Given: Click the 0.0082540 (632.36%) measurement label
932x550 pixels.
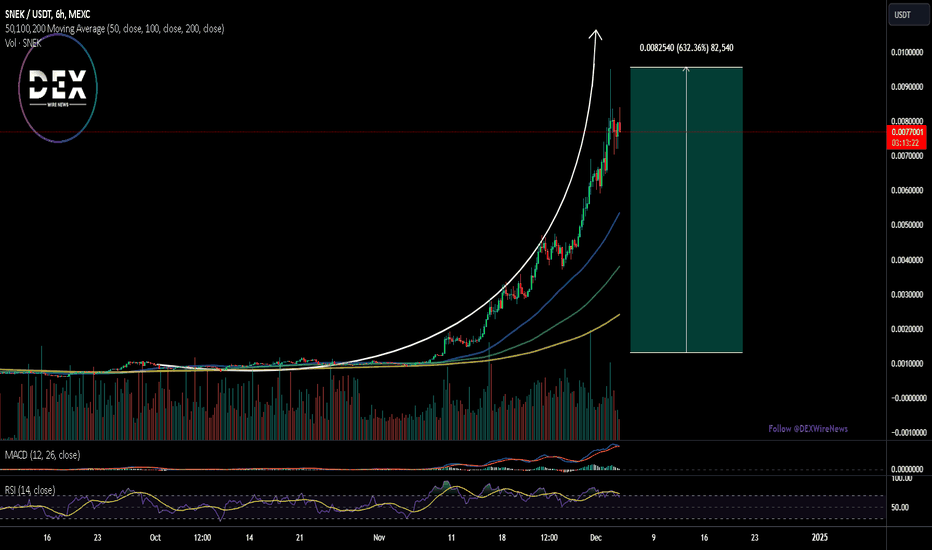Looking at the screenshot, I should click(686, 48).
